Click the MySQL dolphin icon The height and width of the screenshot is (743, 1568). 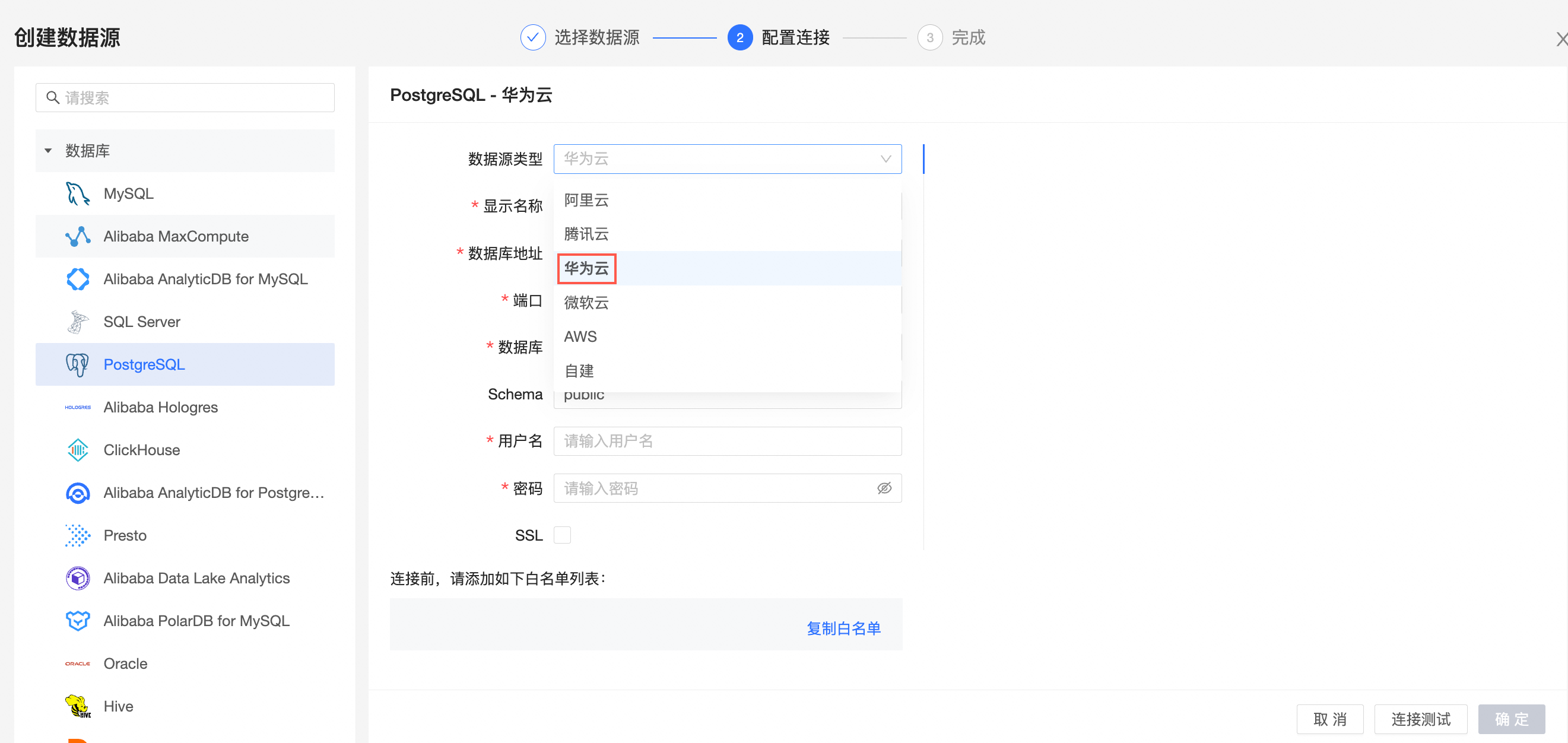(77, 193)
